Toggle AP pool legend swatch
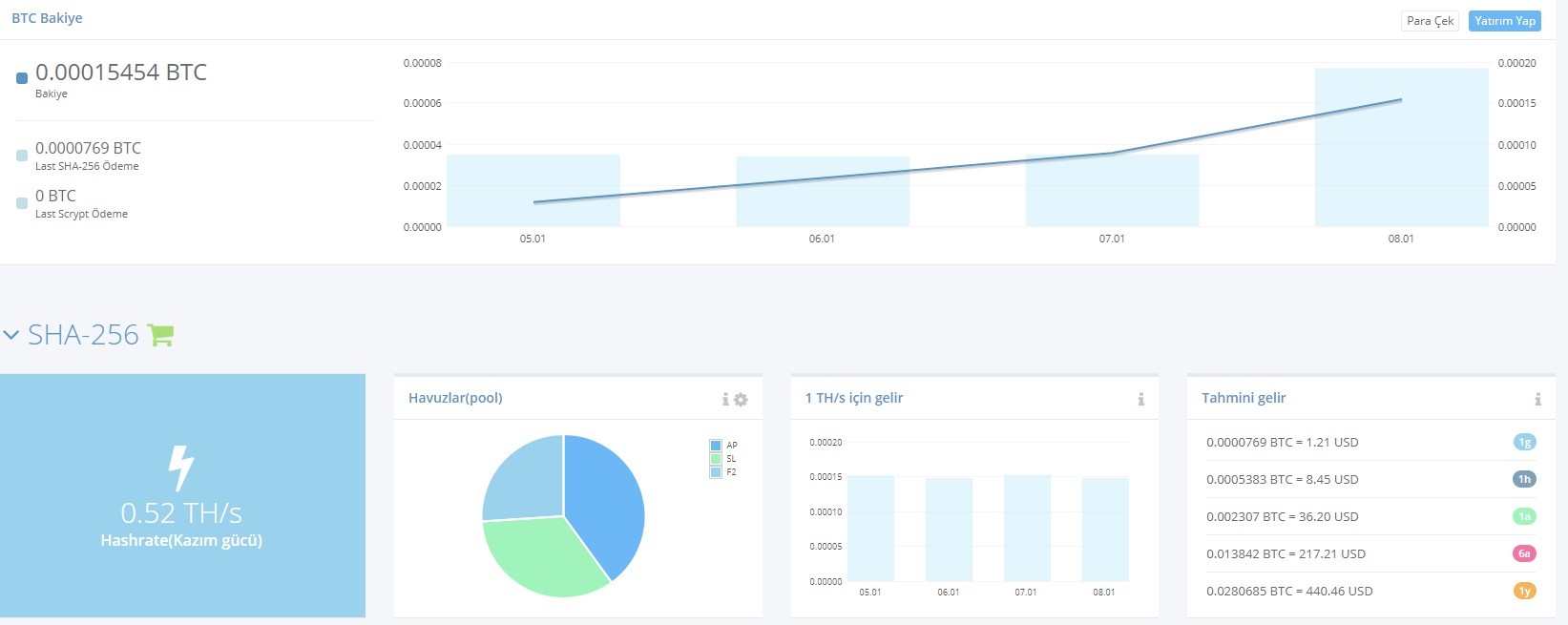Viewport: 1568px width, 625px height. coord(716,446)
